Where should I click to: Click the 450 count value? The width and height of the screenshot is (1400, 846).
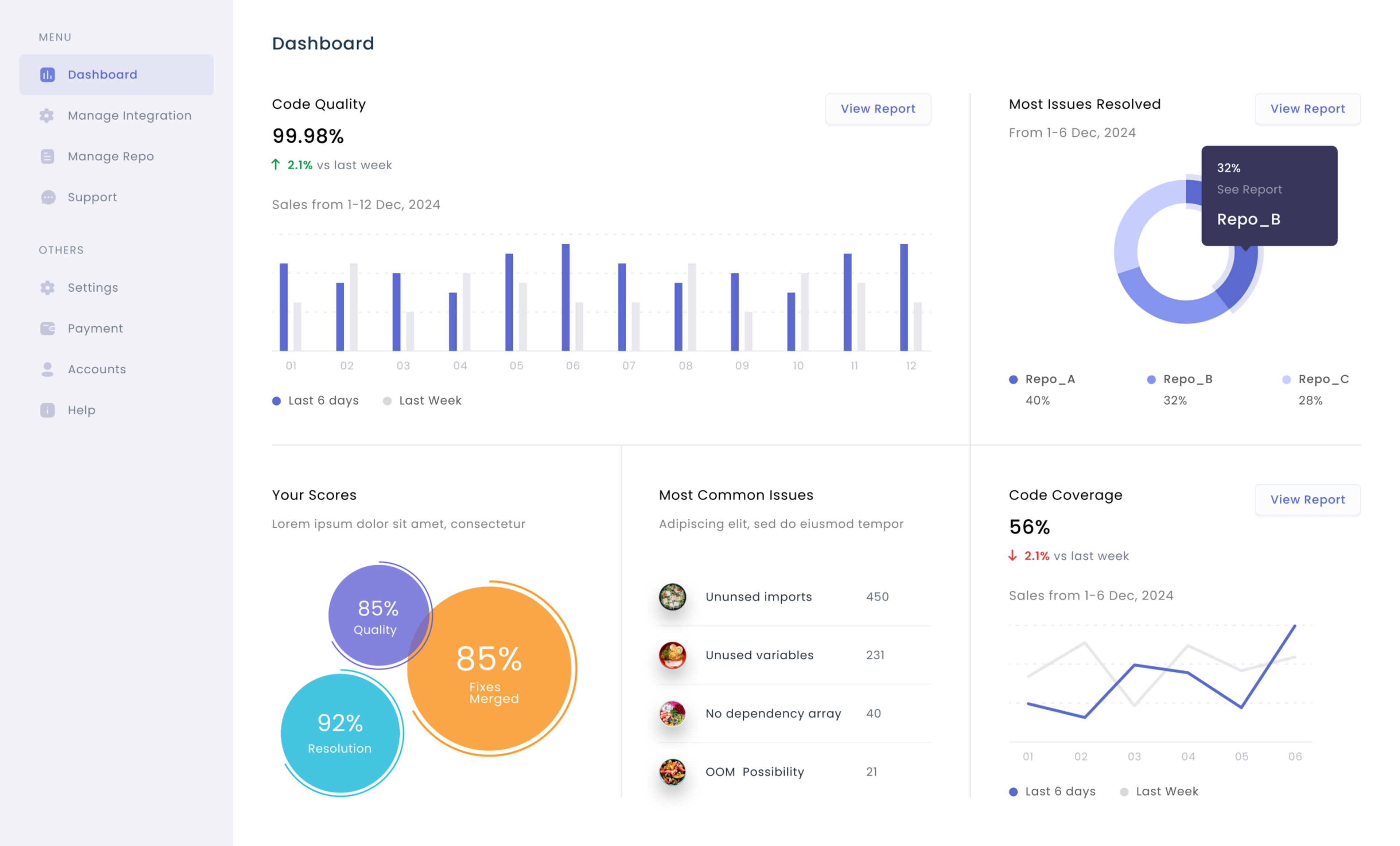[877, 597]
